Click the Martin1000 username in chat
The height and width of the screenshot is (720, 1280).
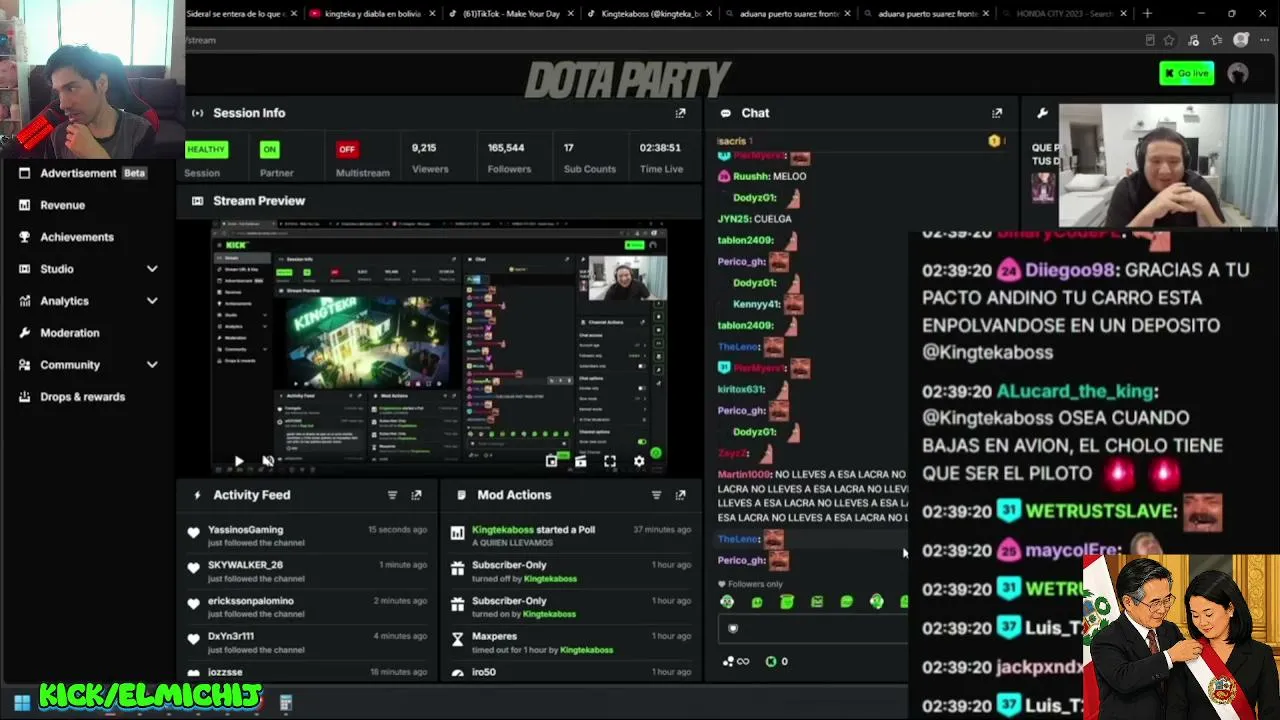[745, 474]
